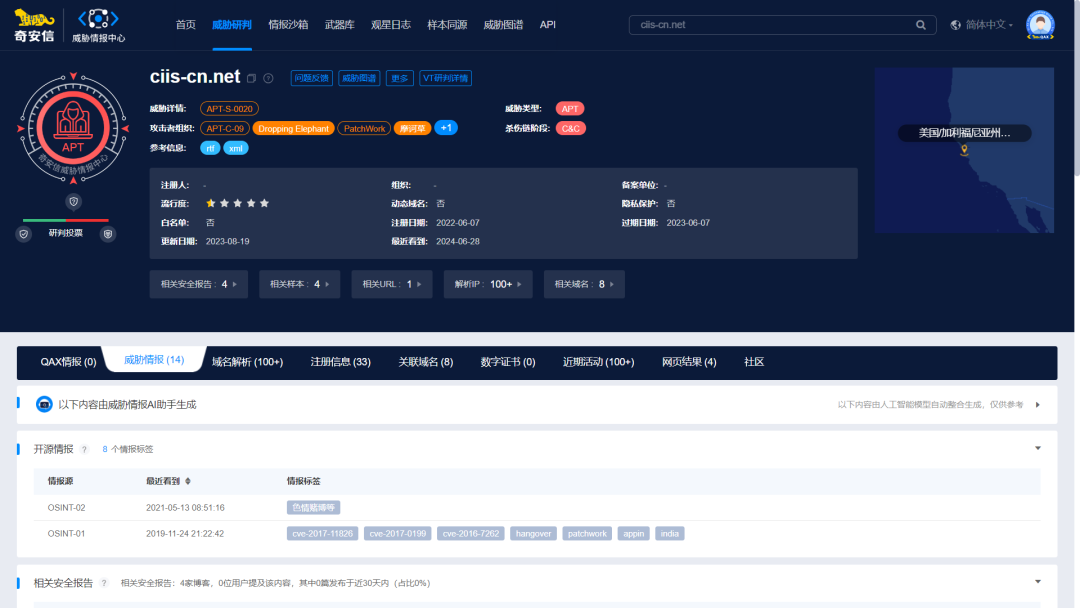
Task: Switch to 近期活动 (100+) tab
Action: point(598,362)
